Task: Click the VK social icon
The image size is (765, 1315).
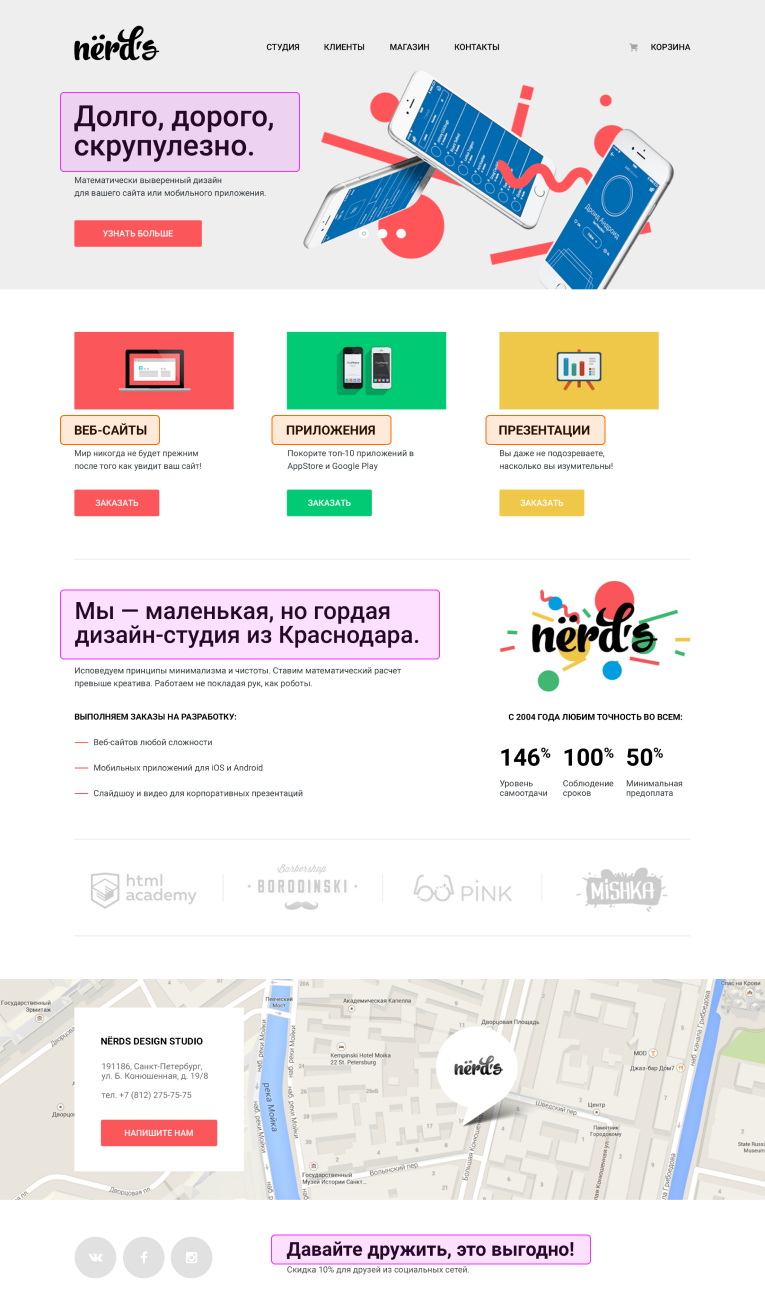Action: (x=95, y=1257)
